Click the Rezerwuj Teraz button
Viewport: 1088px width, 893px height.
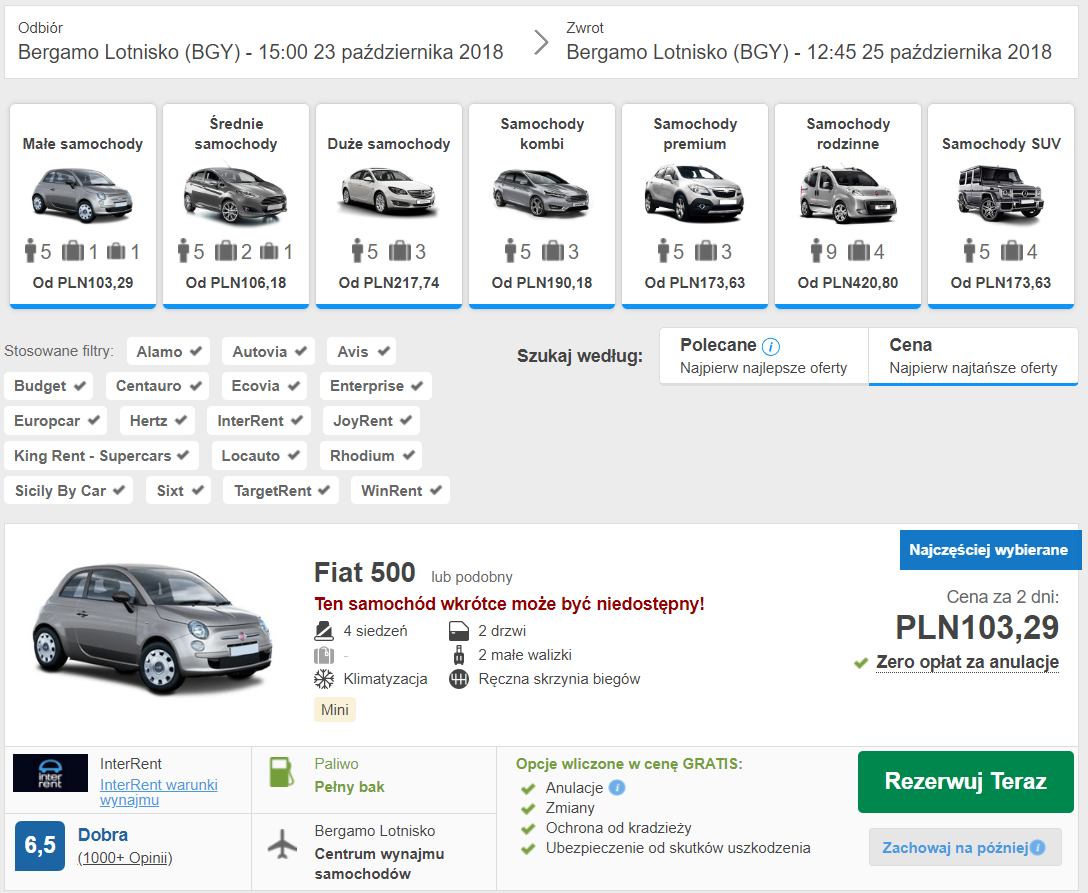pyautogui.click(x=965, y=781)
